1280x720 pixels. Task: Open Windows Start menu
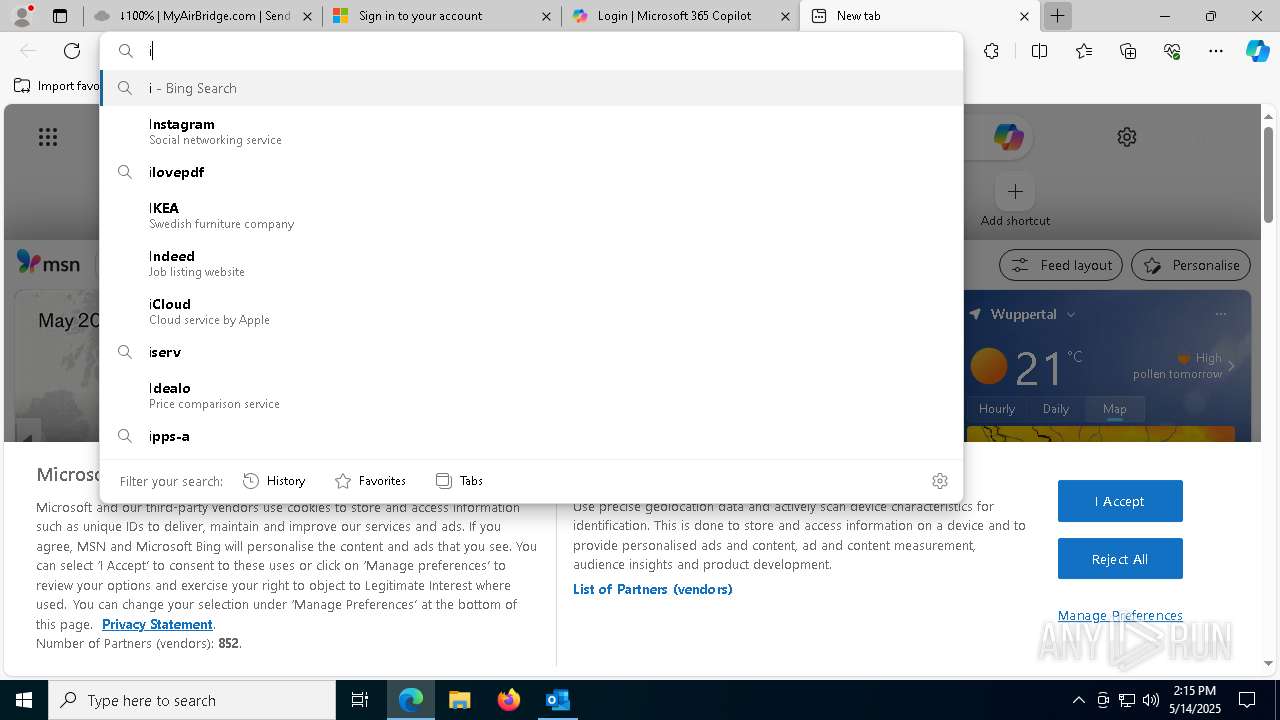[x=24, y=700]
